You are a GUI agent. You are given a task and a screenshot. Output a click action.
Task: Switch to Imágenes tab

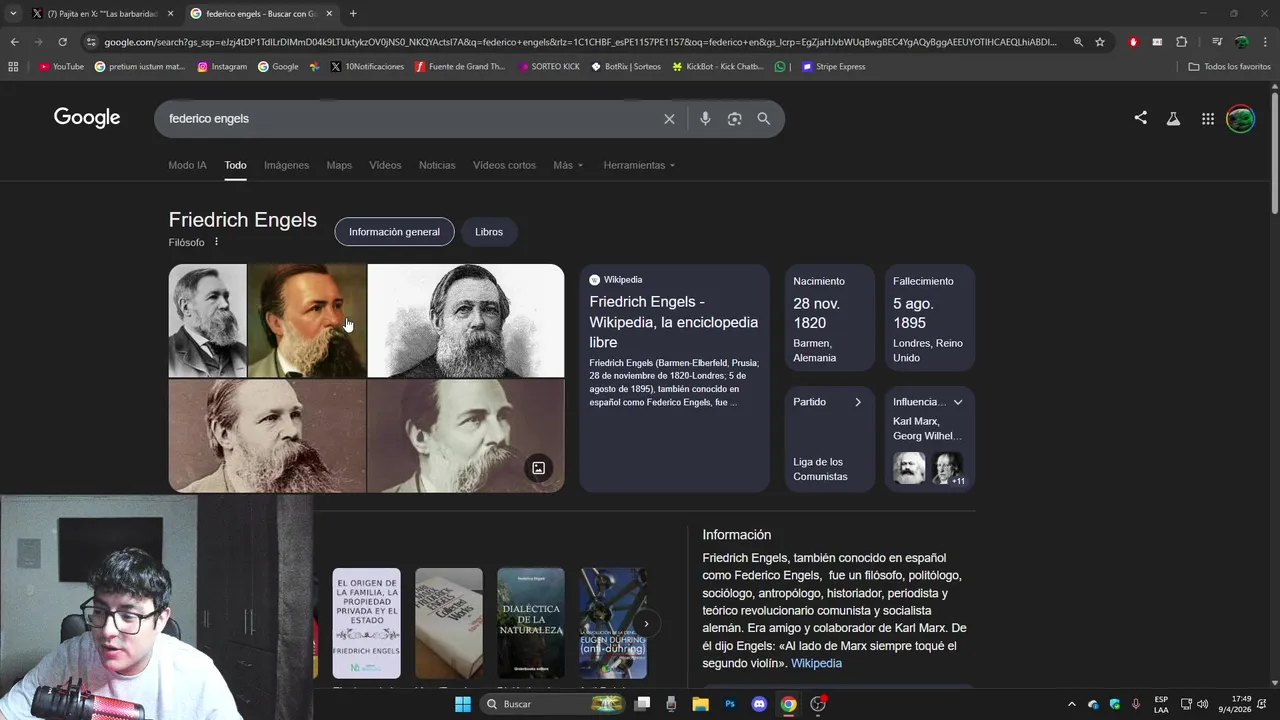[x=286, y=165]
